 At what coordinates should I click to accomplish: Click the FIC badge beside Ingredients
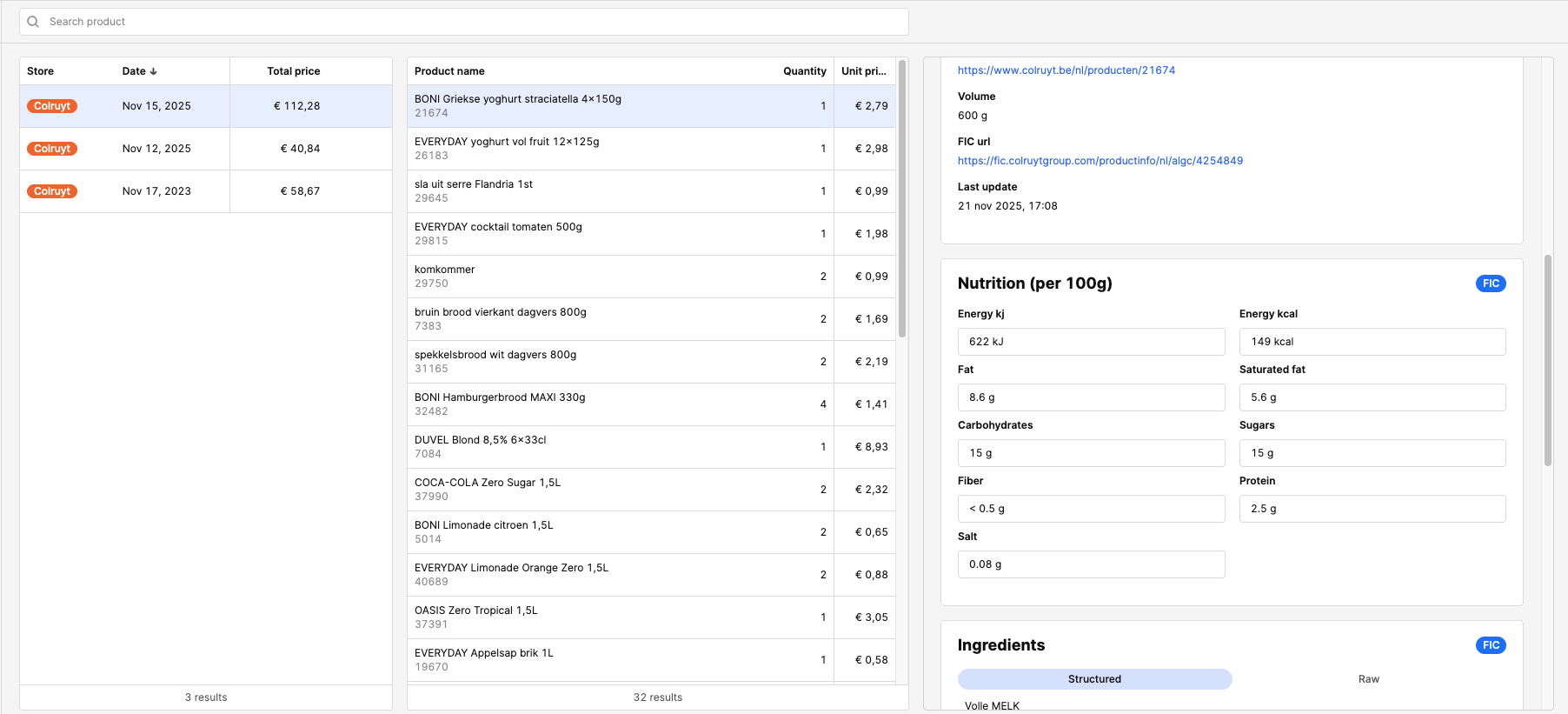click(x=1490, y=645)
